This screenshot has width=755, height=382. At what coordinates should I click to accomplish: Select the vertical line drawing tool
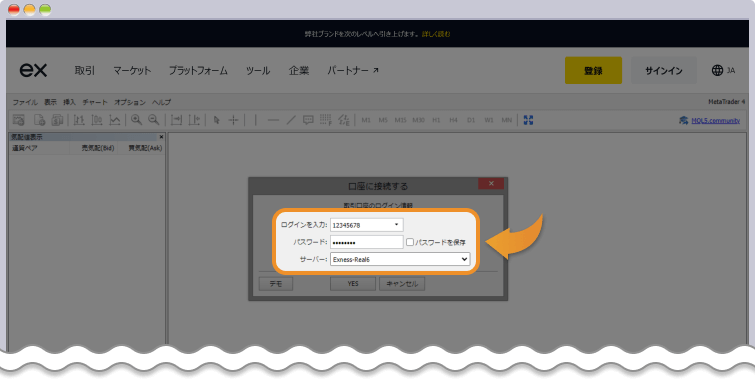tap(256, 120)
